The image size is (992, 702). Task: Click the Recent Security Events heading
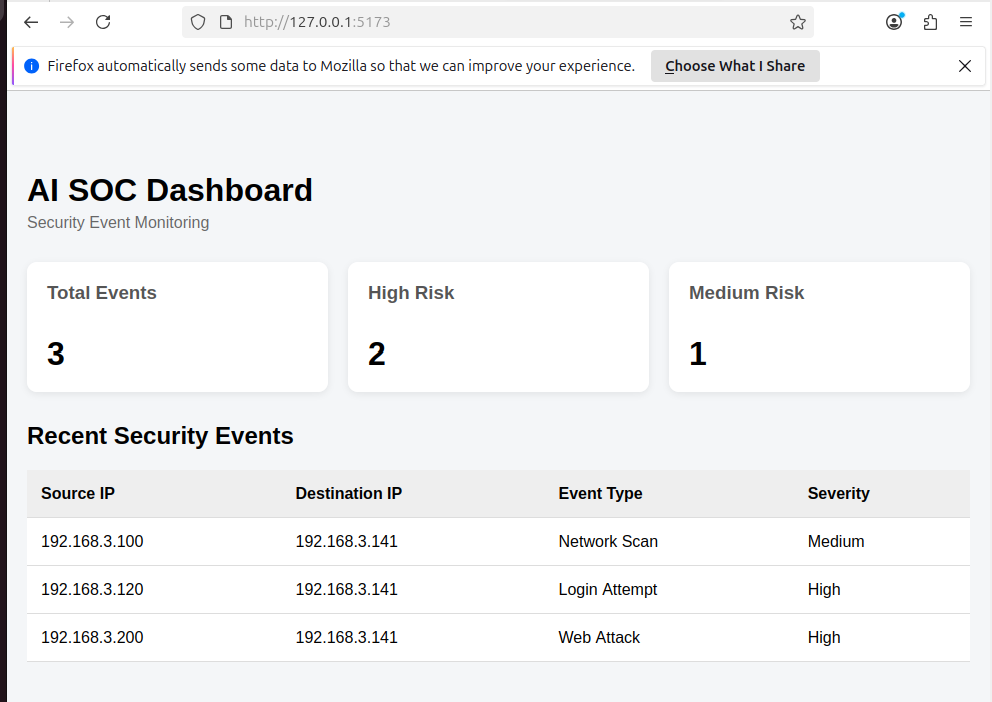tap(160, 436)
